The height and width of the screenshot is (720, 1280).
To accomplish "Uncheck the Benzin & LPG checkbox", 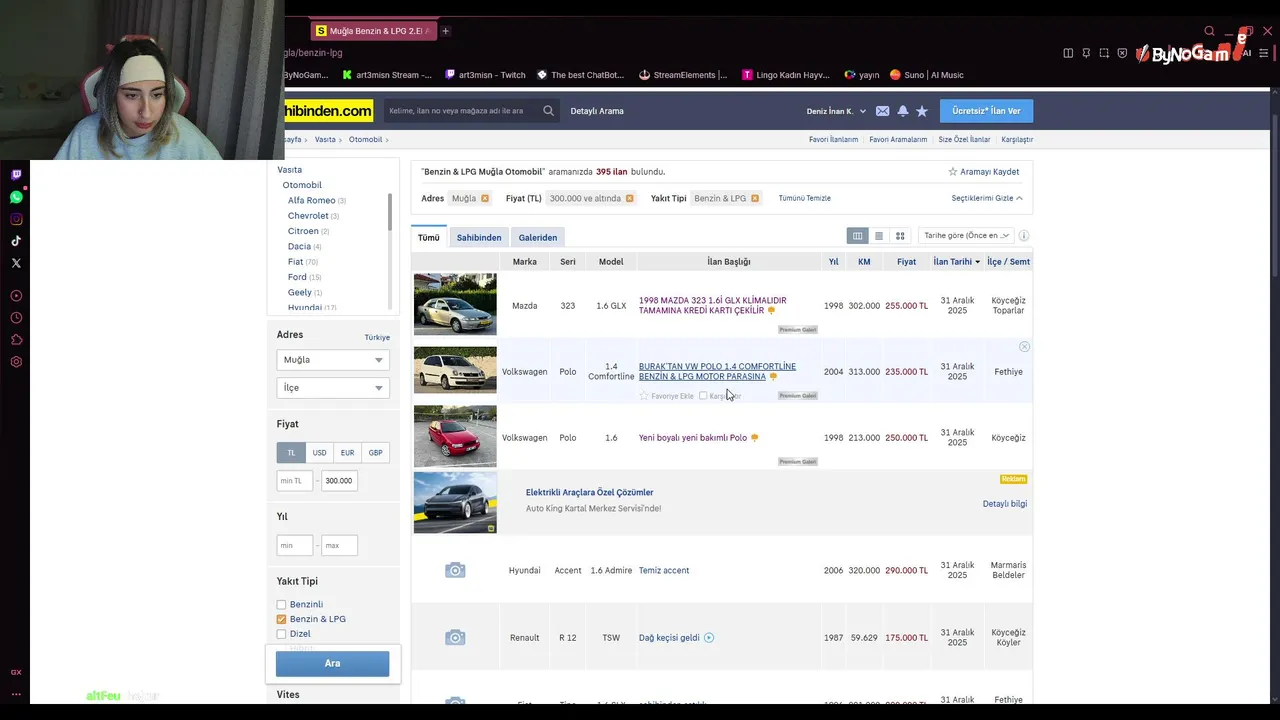I will 282,619.
